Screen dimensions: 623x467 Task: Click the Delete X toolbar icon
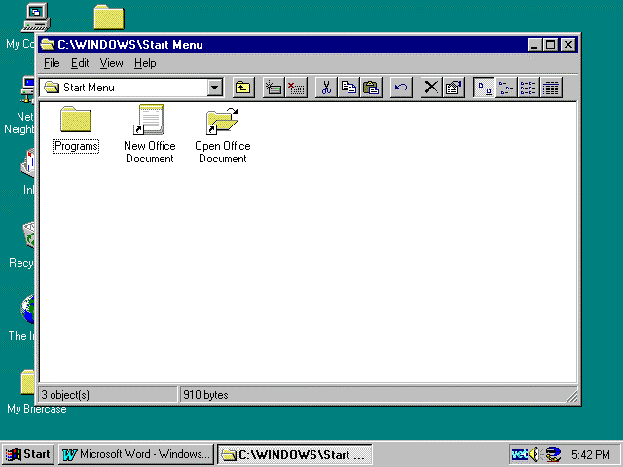431,88
